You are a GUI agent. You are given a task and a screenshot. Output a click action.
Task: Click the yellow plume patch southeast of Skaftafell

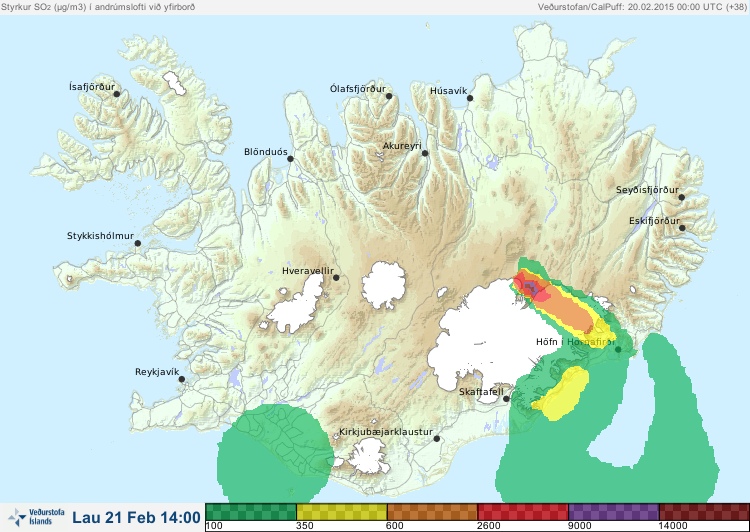(563, 394)
